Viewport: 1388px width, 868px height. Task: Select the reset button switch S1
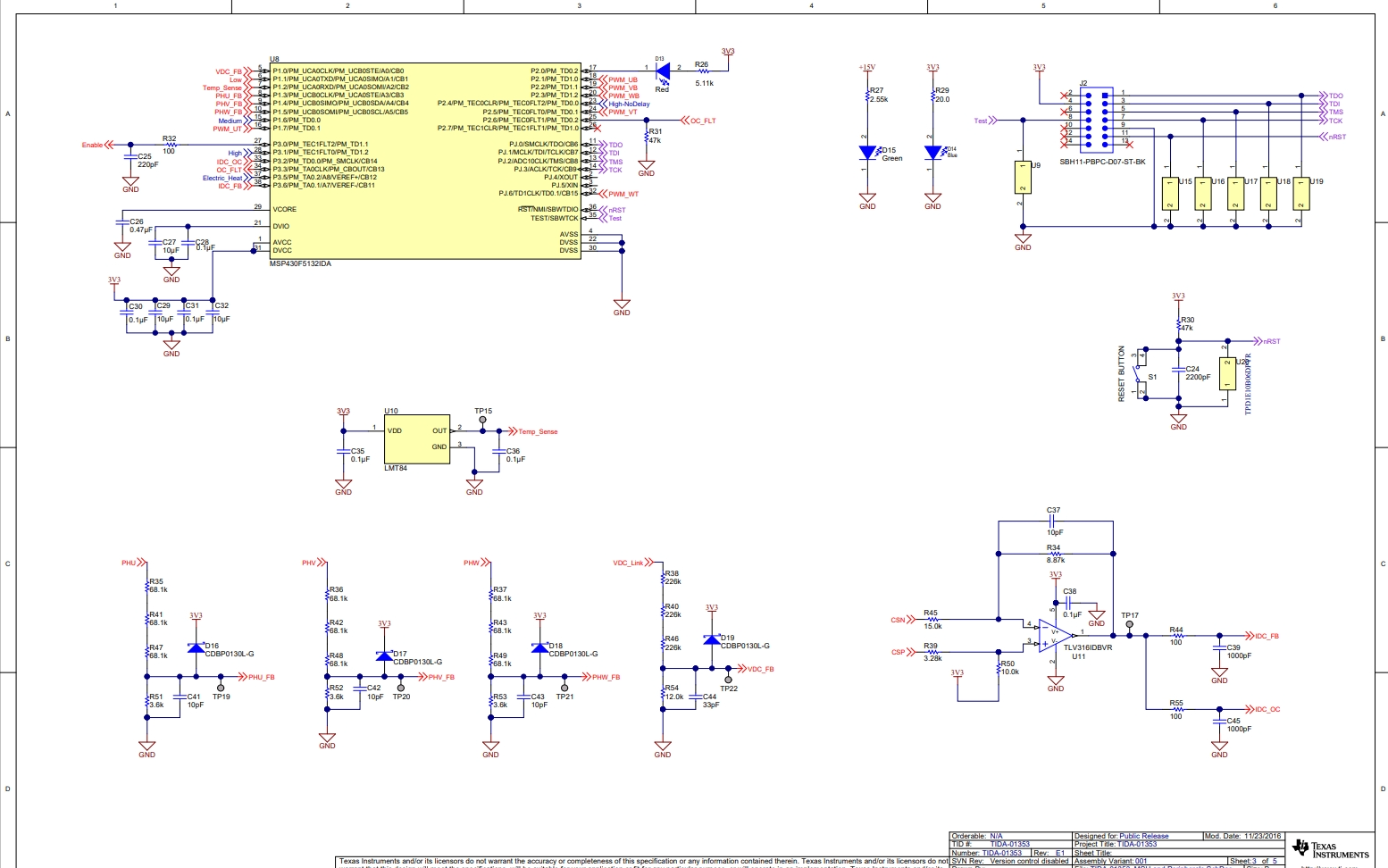1141,373
